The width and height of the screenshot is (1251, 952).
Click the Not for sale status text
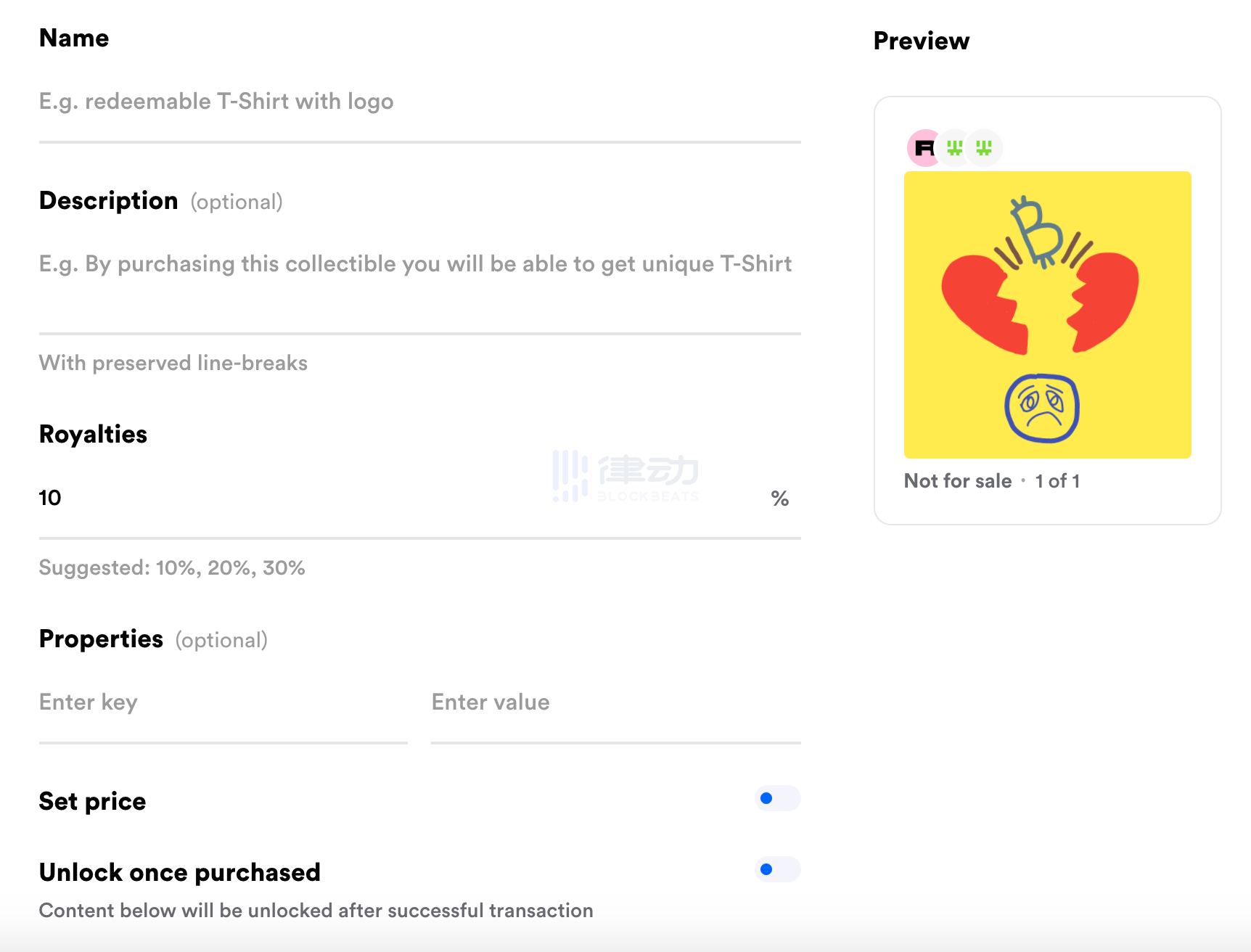[x=958, y=481]
